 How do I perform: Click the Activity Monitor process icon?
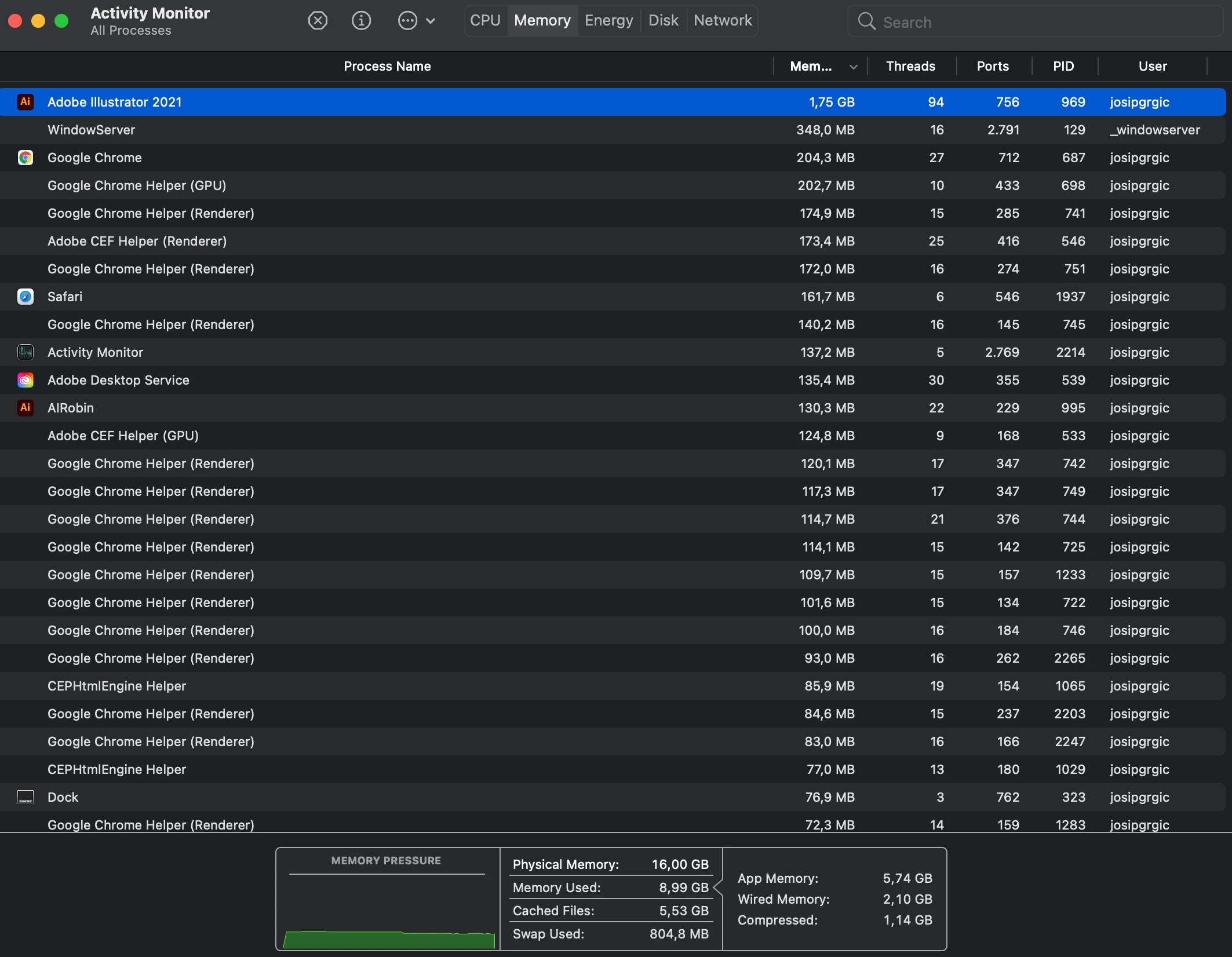click(25, 352)
